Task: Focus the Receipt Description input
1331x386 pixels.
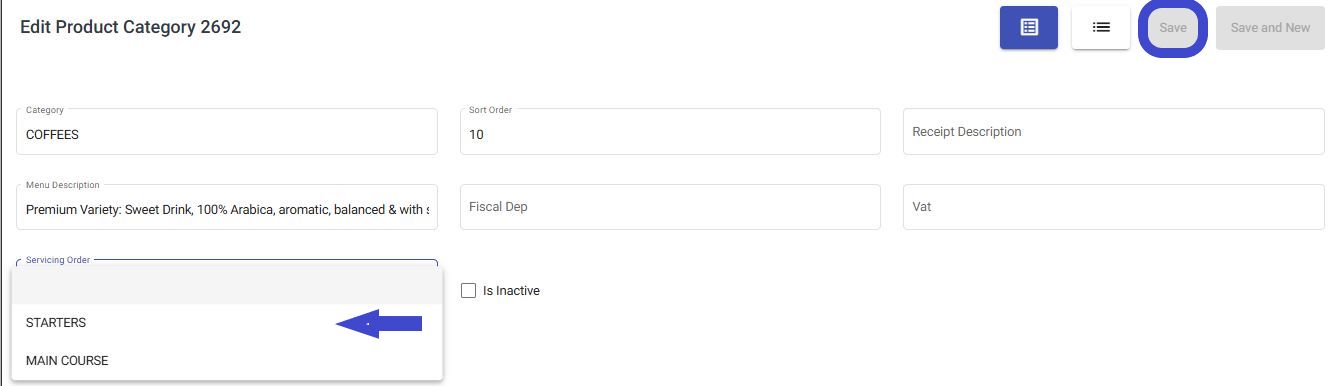Action: [1114, 132]
